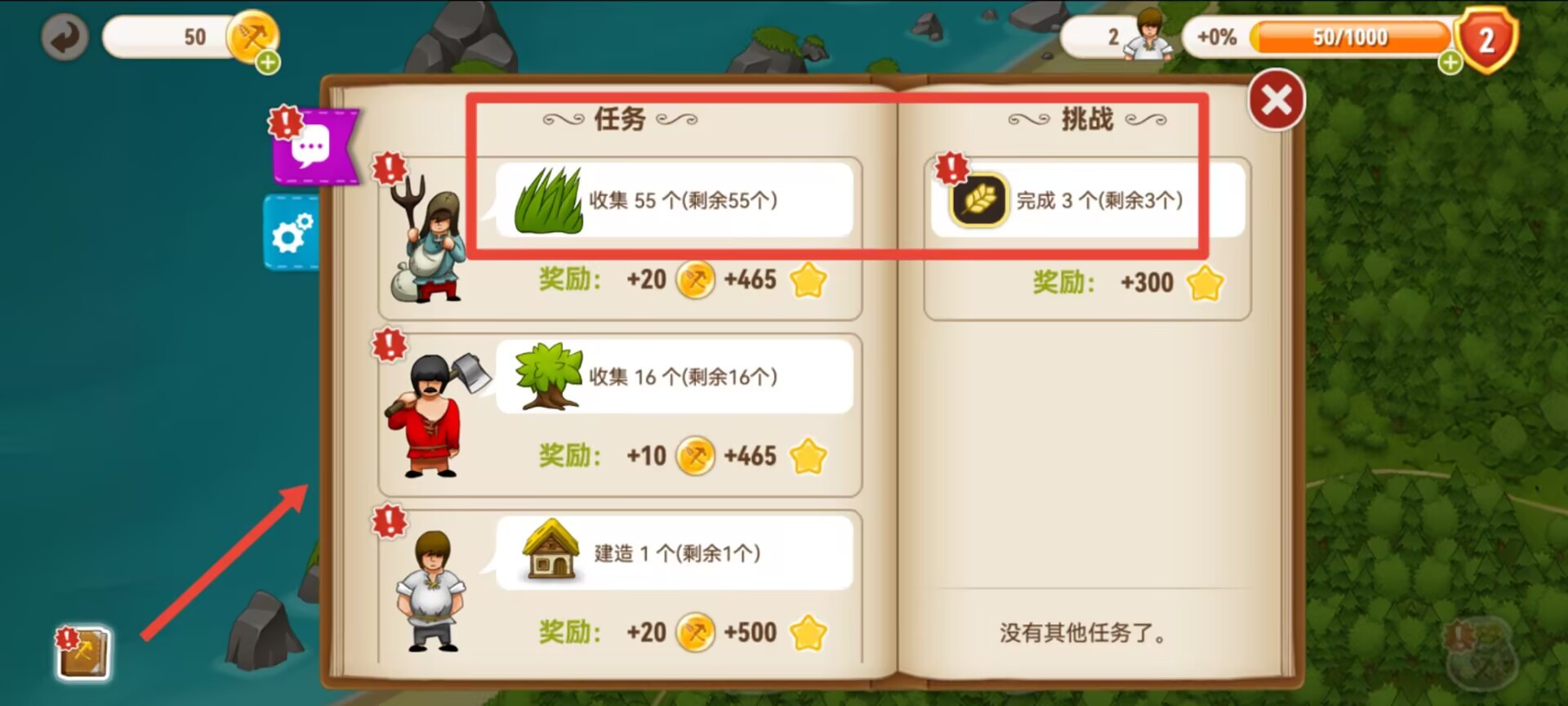
Task: Click the level 2 shield badge
Action: tap(1486, 39)
